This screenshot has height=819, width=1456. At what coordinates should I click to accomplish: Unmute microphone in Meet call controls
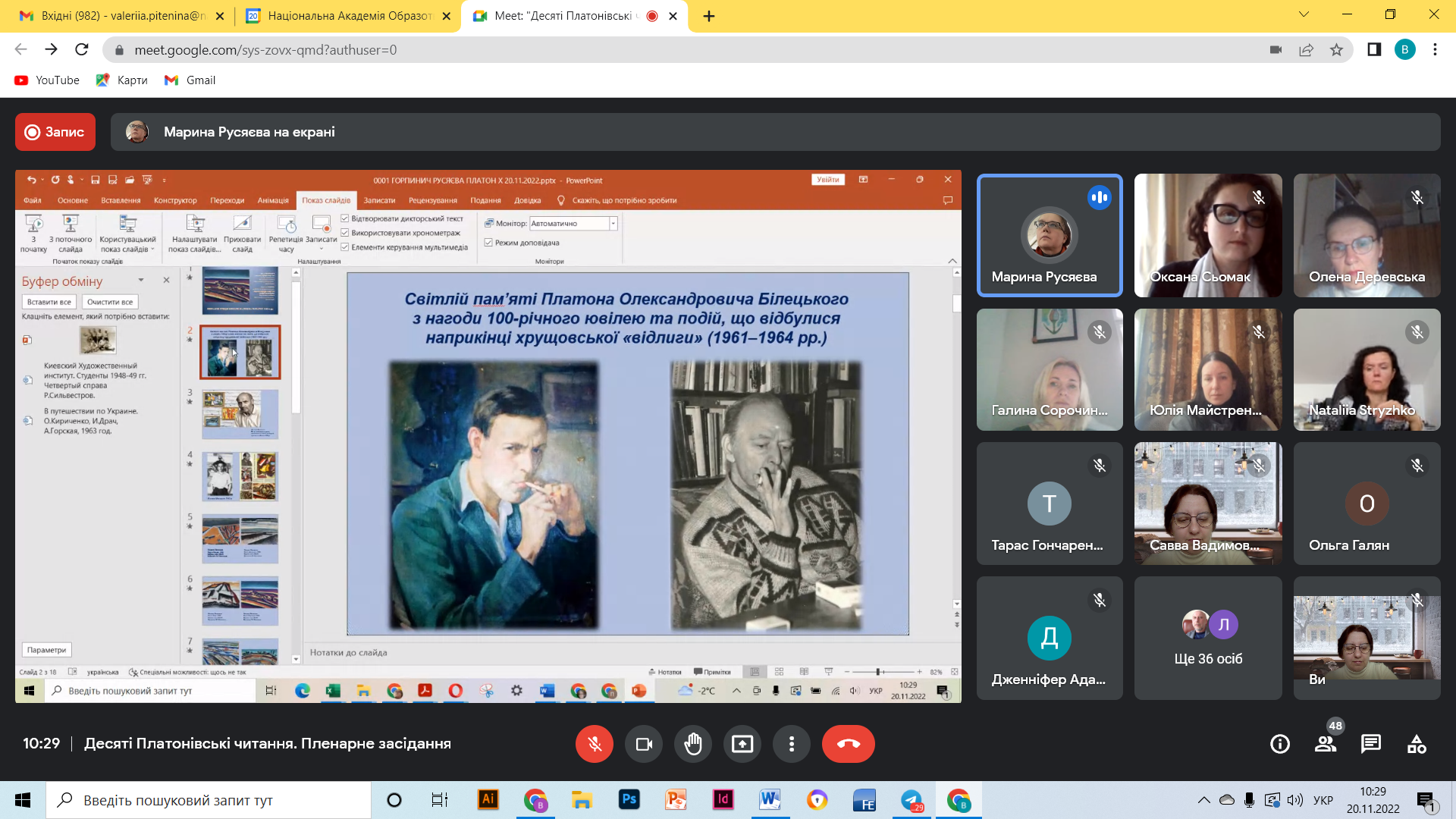pyautogui.click(x=595, y=744)
